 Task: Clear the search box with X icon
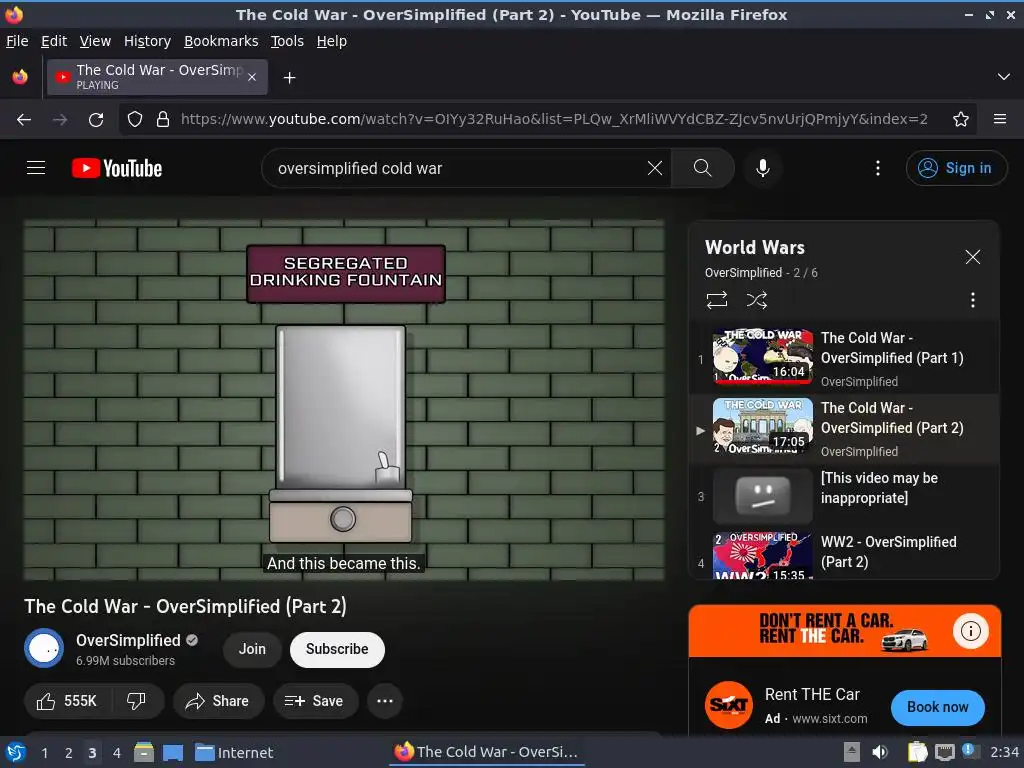click(x=654, y=168)
